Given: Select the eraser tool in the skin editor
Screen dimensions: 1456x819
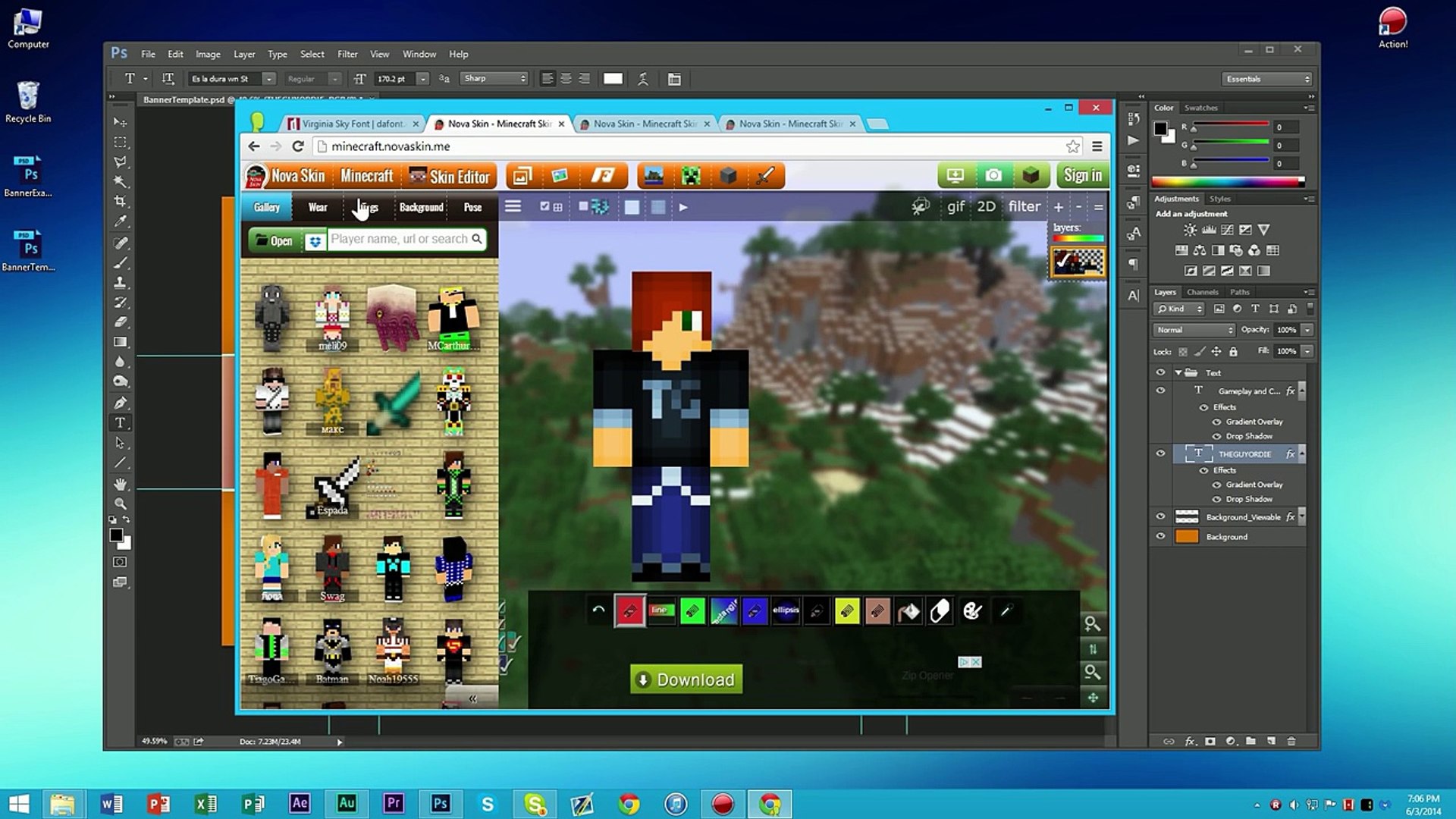Looking at the screenshot, I should pyautogui.click(x=940, y=611).
